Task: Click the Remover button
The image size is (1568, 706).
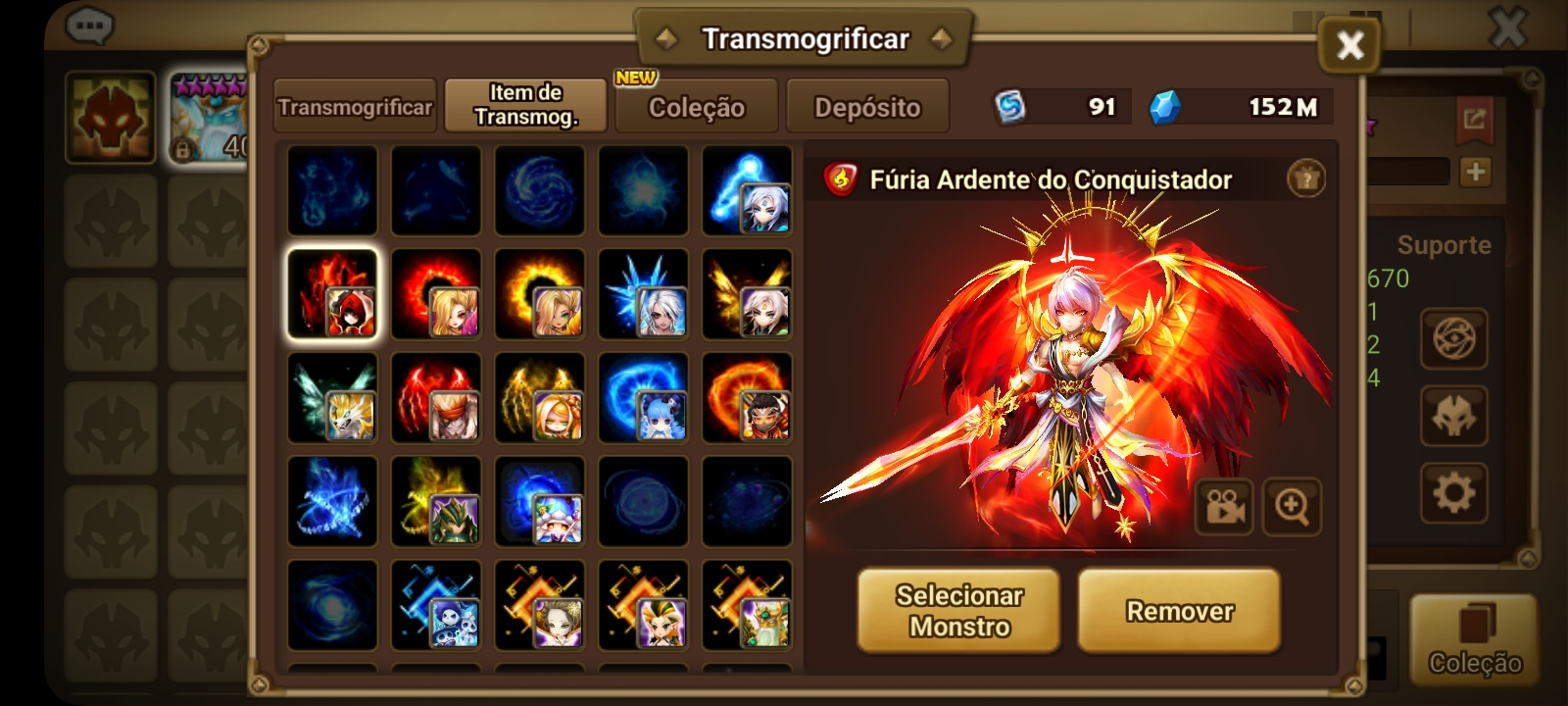Action: pos(1179,610)
